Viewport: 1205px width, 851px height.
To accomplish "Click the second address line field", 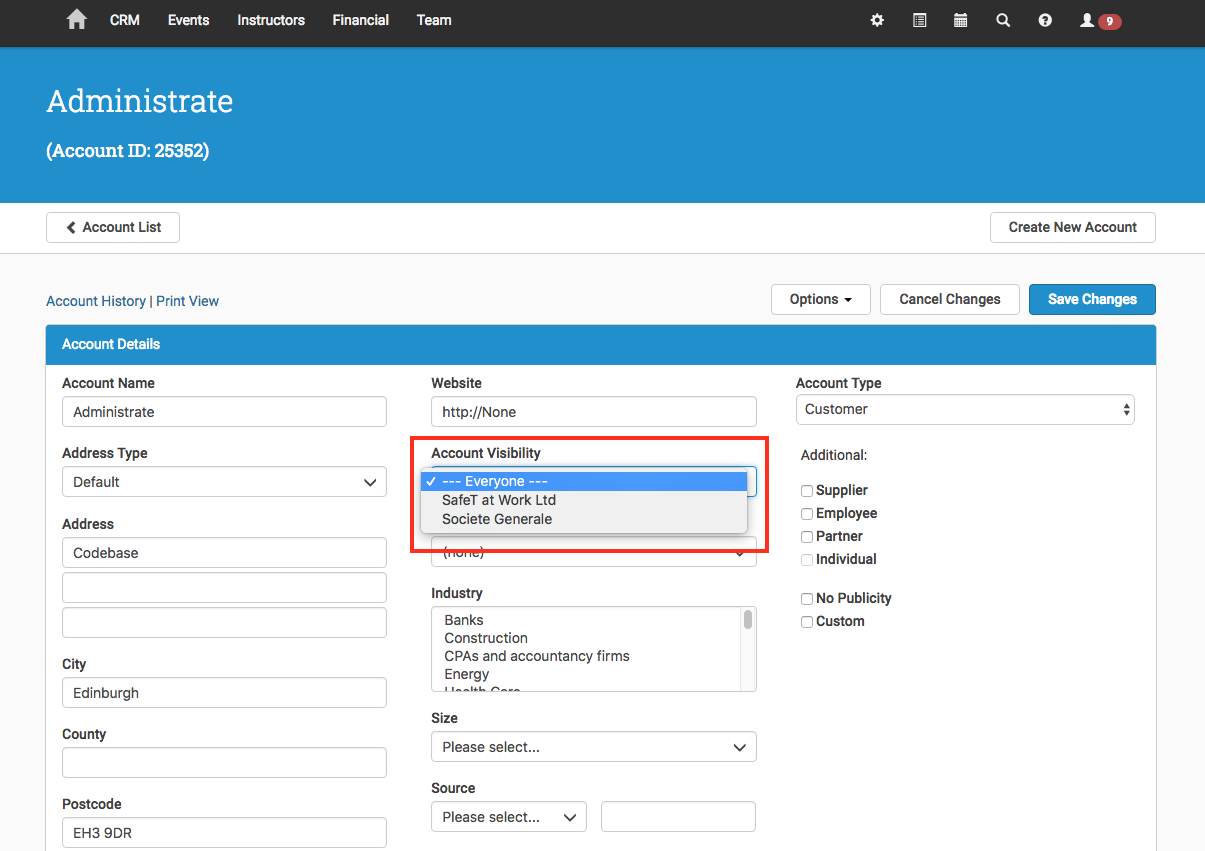I will 224,588.
